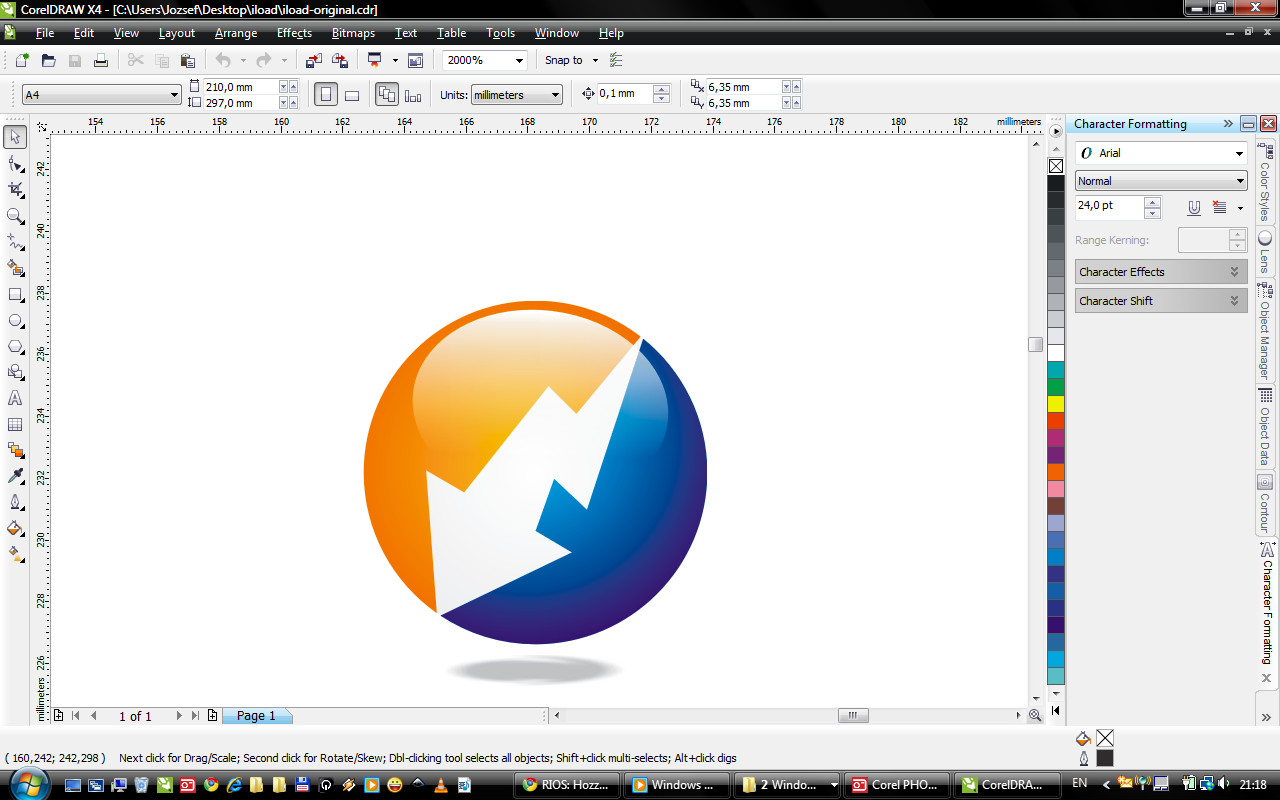The width and height of the screenshot is (1280, 800).
Task: Open the Bitmaps menu
Action: pos(353,33)
